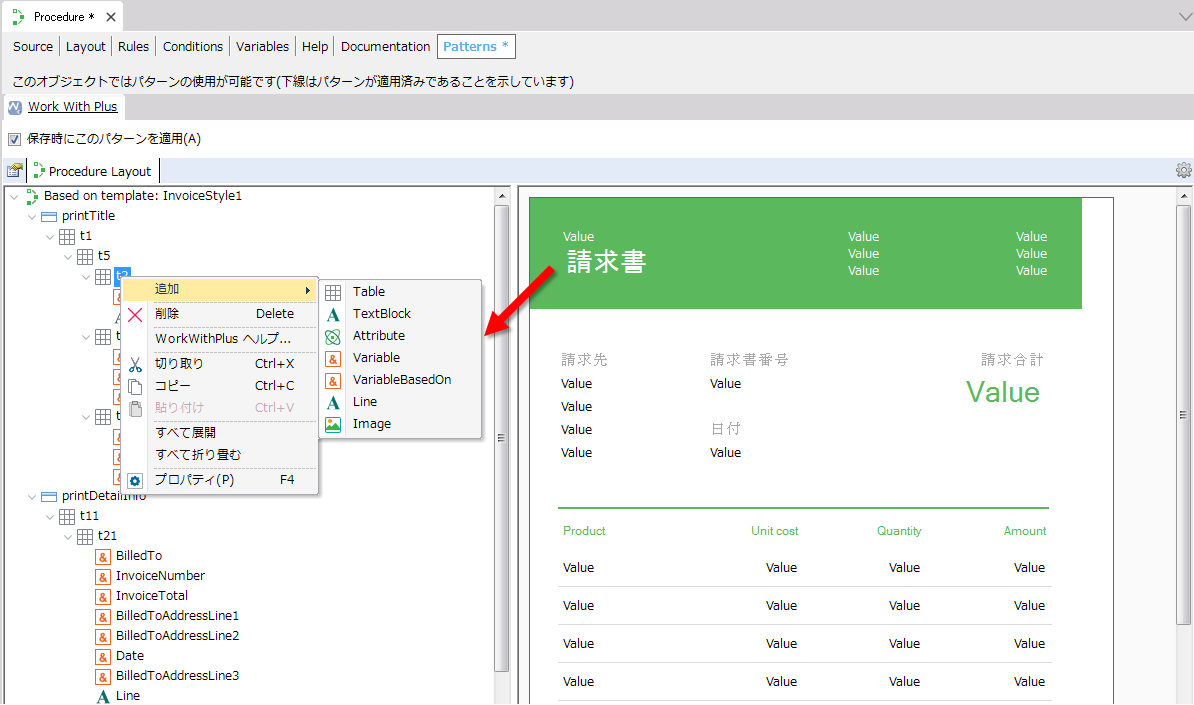Click the Table icon in the submenu

click(x=333, y=292)
